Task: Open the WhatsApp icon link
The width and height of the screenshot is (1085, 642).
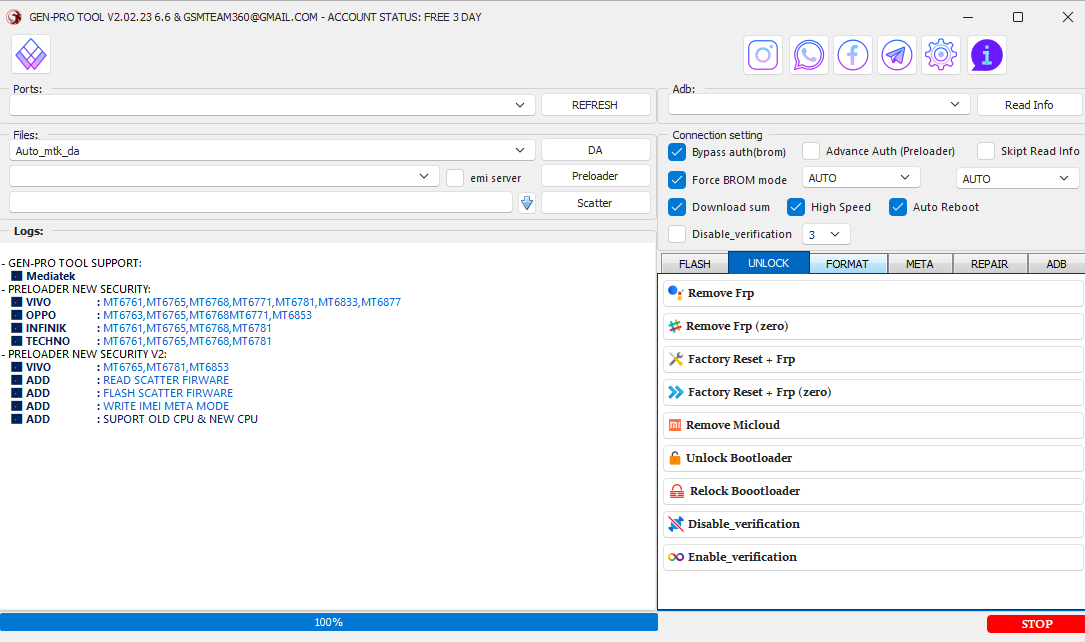Action: tap(808, 55)
